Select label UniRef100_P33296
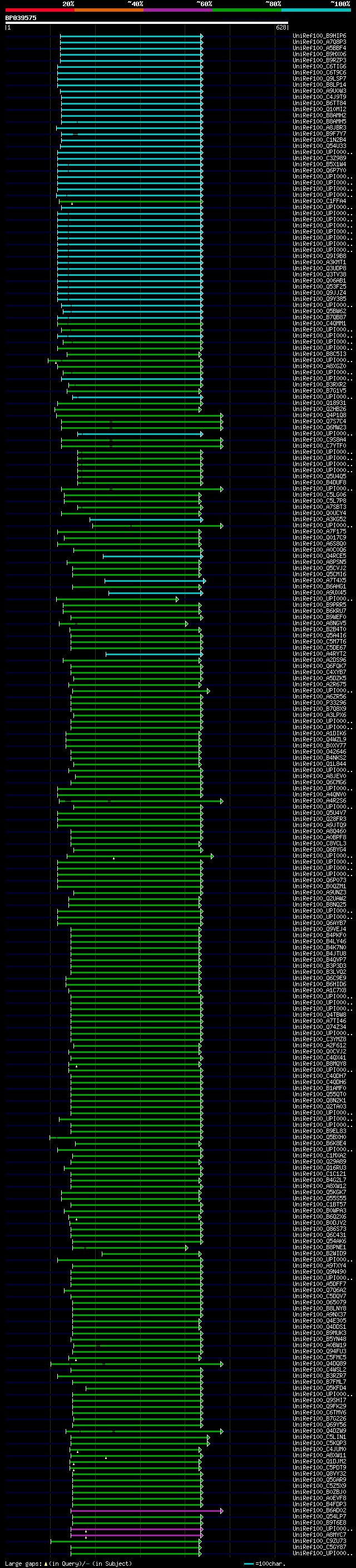Screen dimensions: 356x1568 coord(319,703)
